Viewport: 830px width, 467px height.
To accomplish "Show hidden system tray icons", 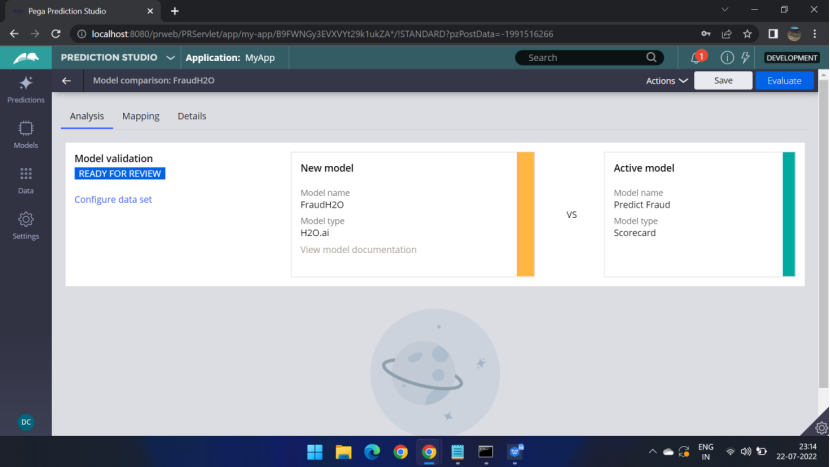I will (652, 452).
